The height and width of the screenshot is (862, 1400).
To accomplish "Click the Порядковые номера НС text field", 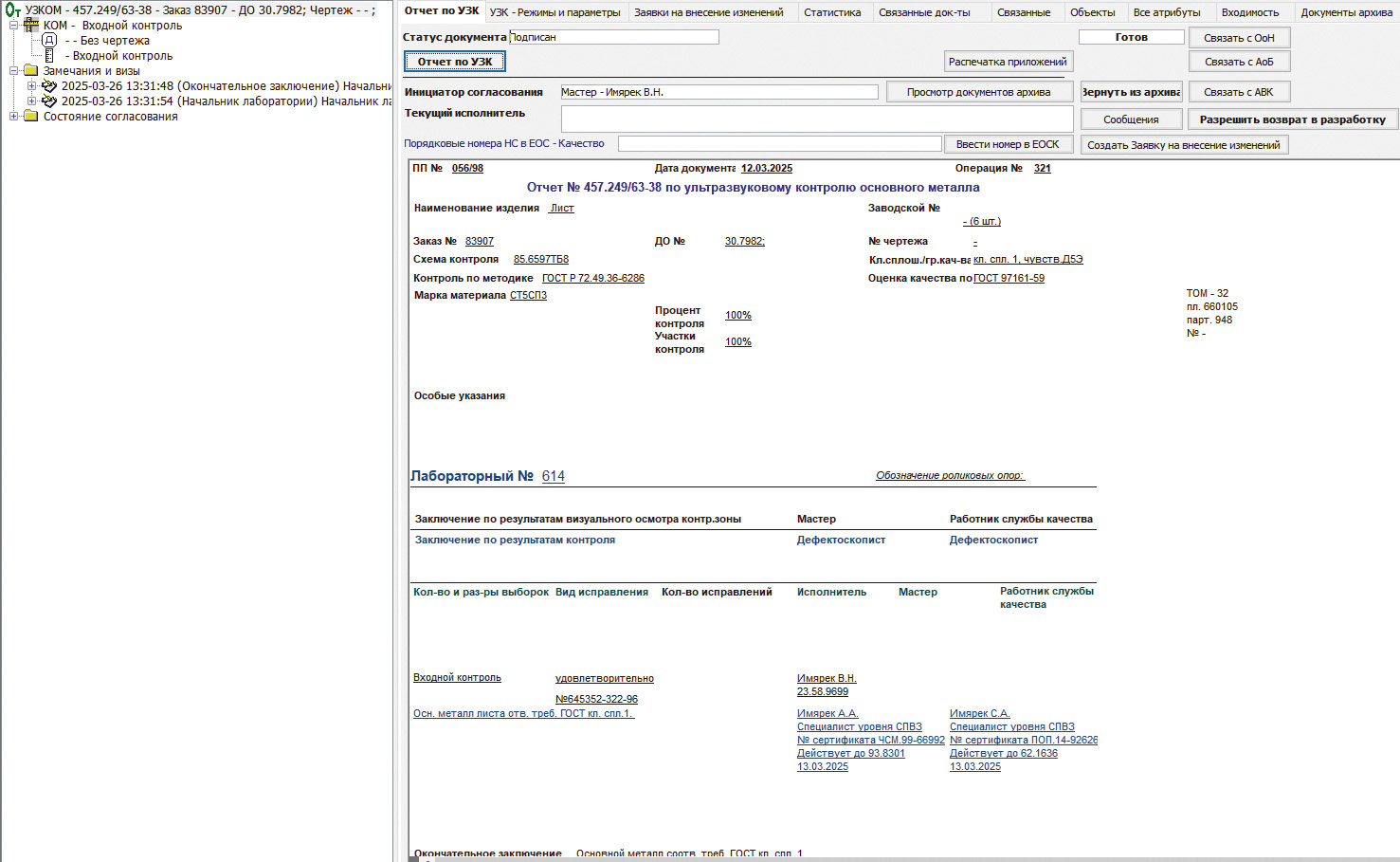I will click(x=778, y=144).
